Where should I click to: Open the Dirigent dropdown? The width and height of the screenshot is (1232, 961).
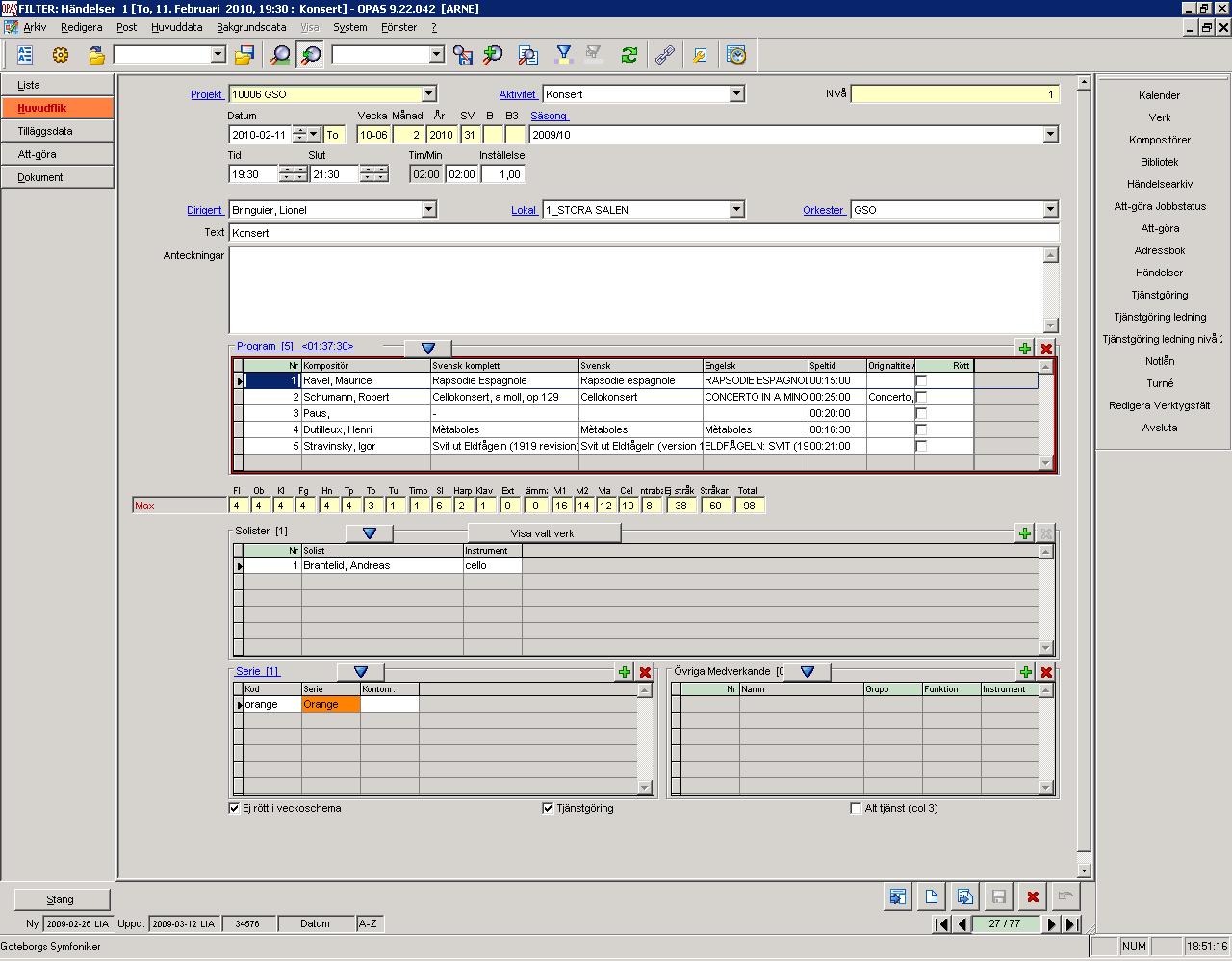tap(429, 210)
